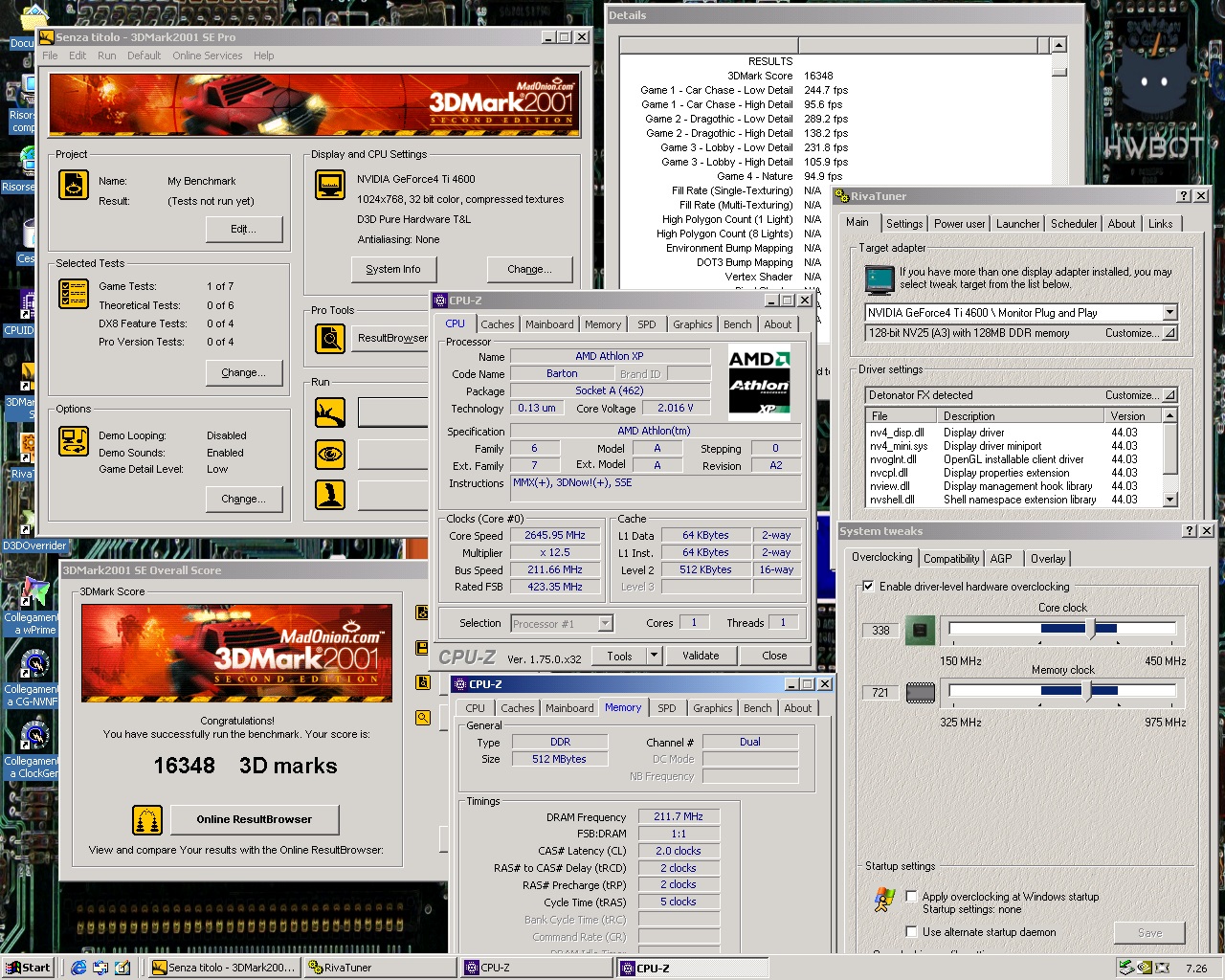Click the Selected Tests checklist icon

74,294
